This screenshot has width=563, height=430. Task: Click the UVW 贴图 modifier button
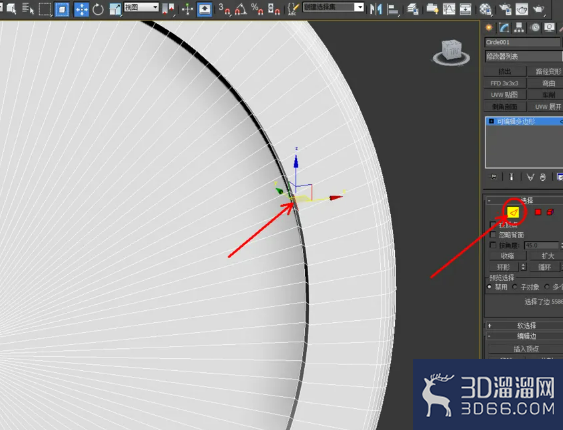(504, 95)
